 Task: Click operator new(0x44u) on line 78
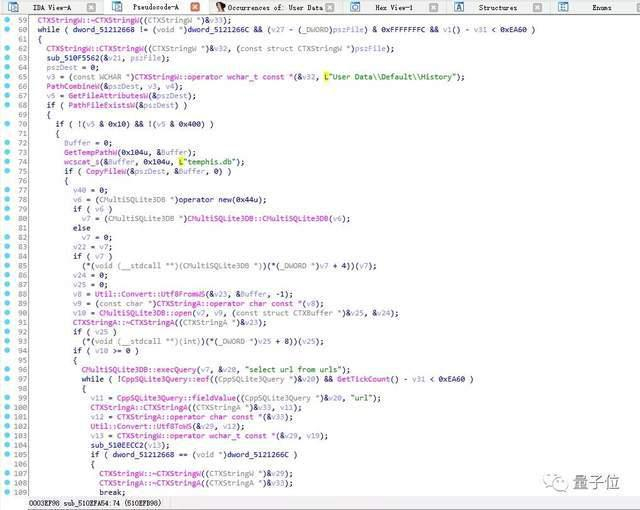click(222, 200)
